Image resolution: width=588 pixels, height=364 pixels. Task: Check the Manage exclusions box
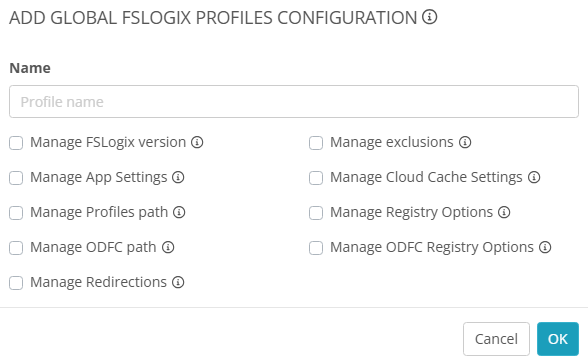pos(316,143)
